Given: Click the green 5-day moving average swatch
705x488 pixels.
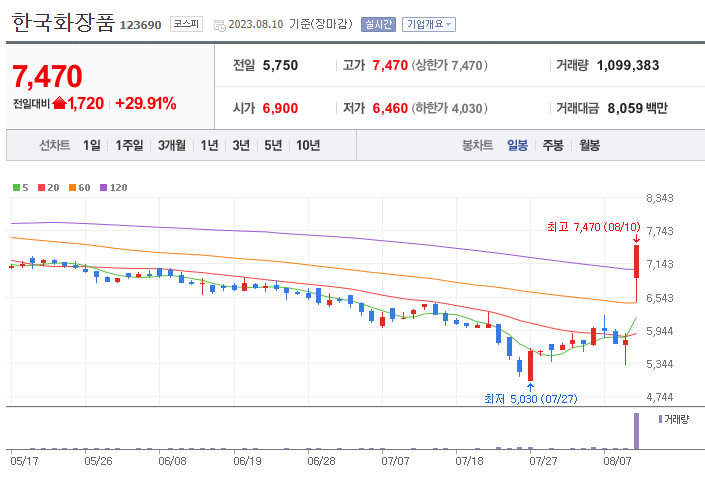Looking at the screenshot, I should (x=16, y=188).
